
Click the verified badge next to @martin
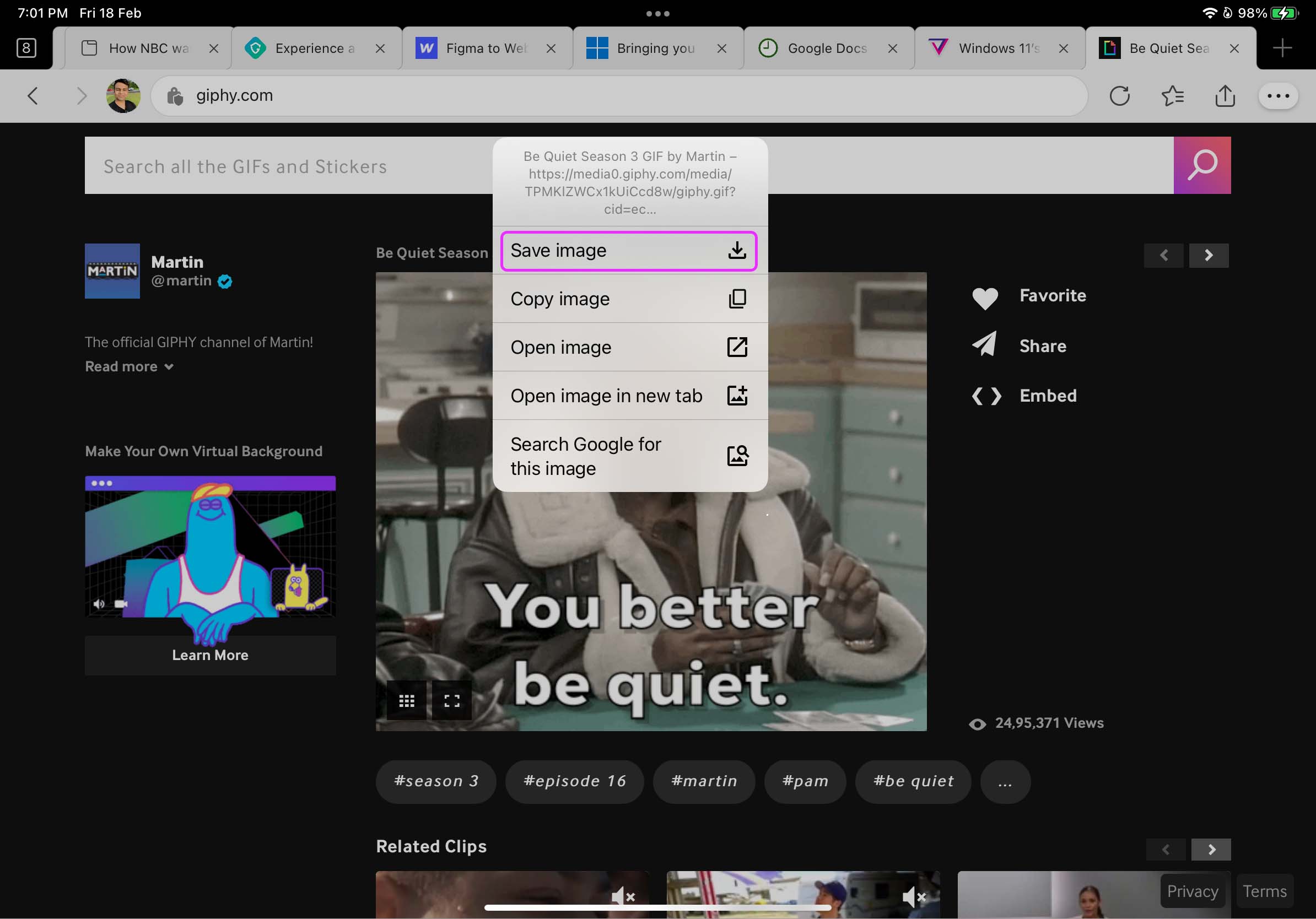(225, 282)
